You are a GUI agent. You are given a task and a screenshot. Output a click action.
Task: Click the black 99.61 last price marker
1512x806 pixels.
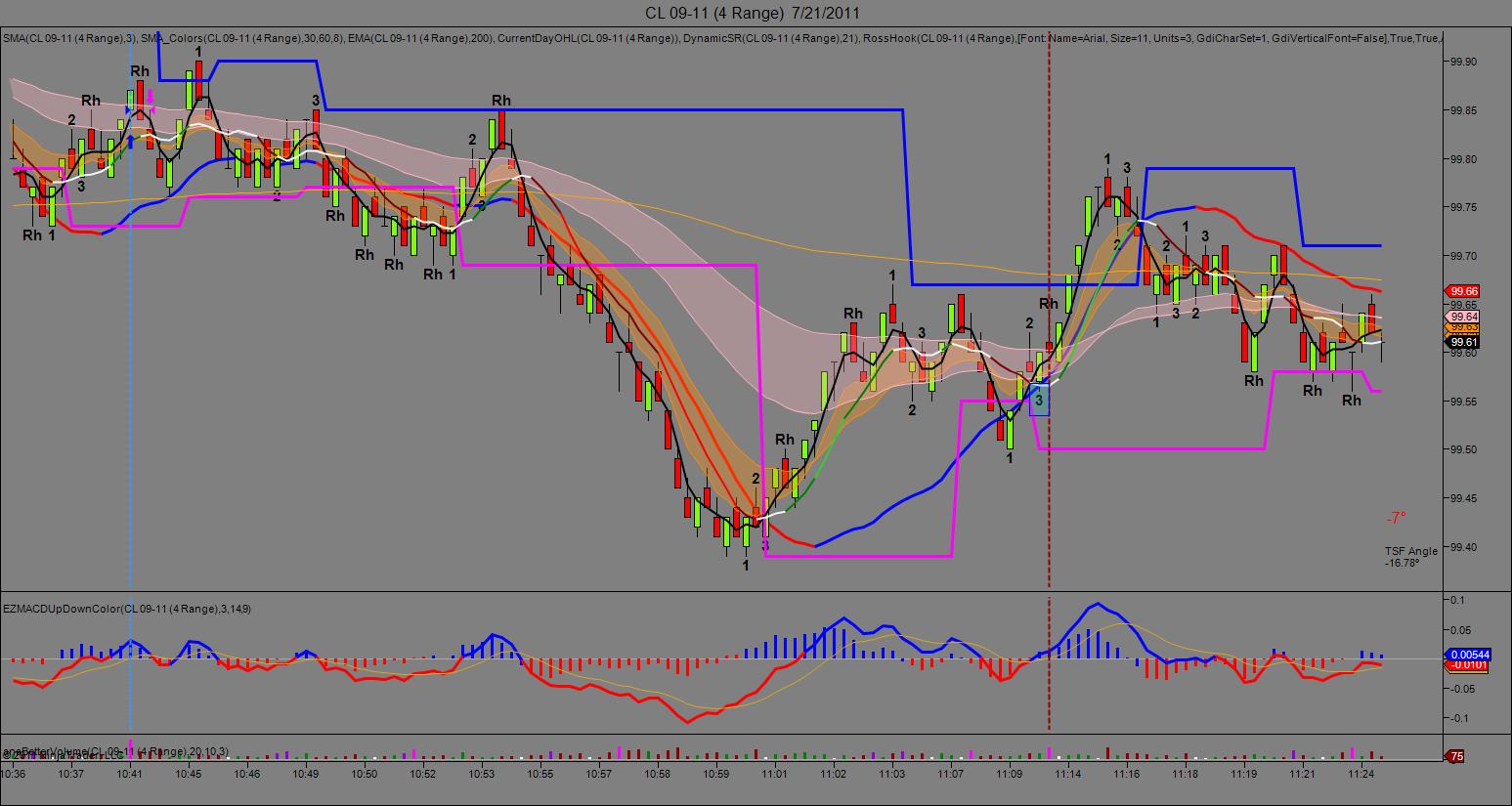pos(1463,342)
